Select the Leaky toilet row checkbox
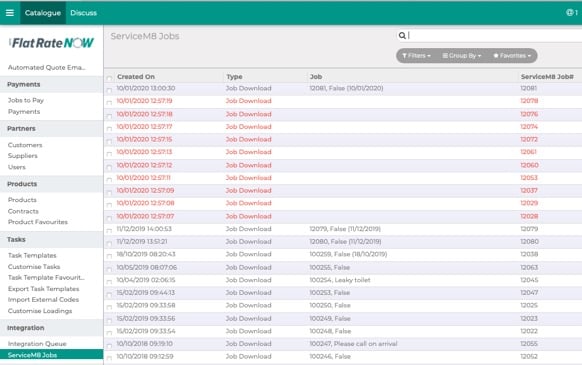The image size is (582, 365). [x=109, y=282]
